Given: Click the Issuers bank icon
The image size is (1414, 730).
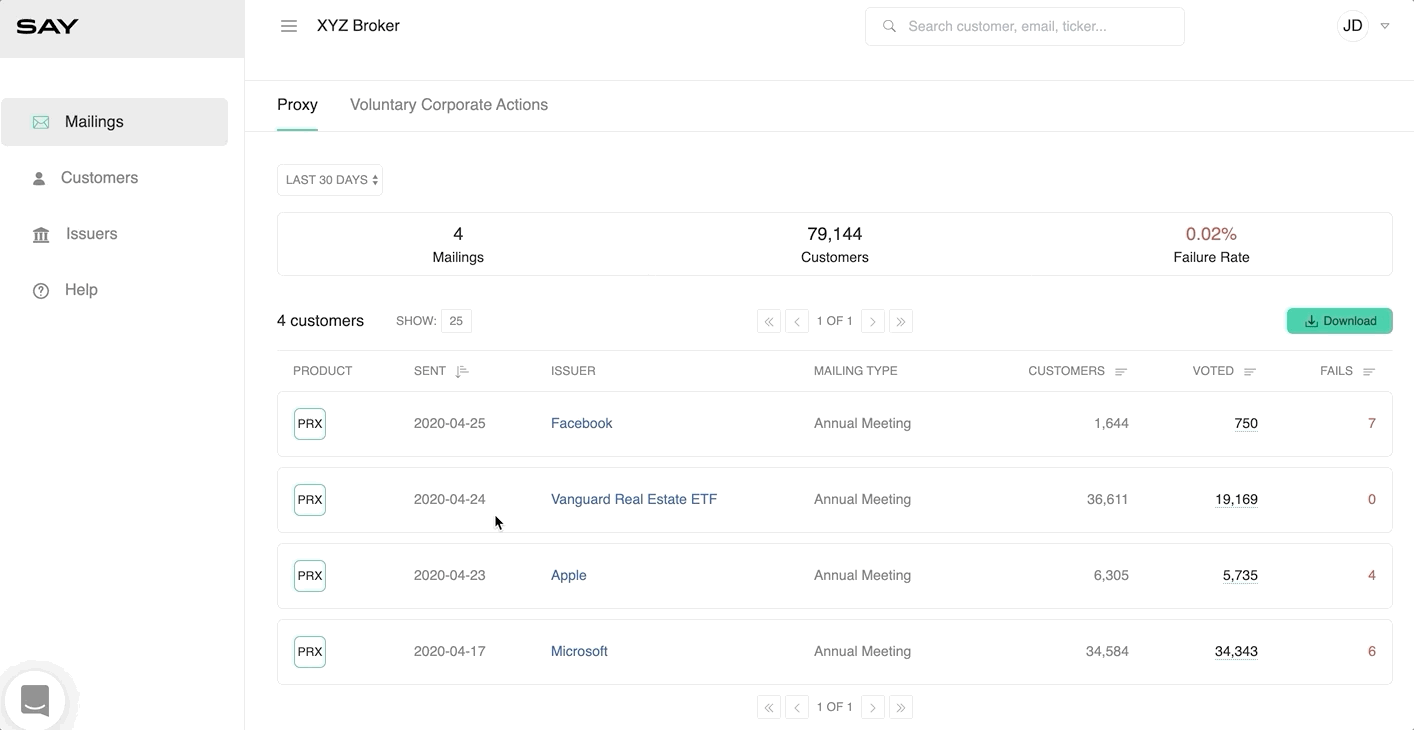Looking at the screenshot, I should 41,234.
